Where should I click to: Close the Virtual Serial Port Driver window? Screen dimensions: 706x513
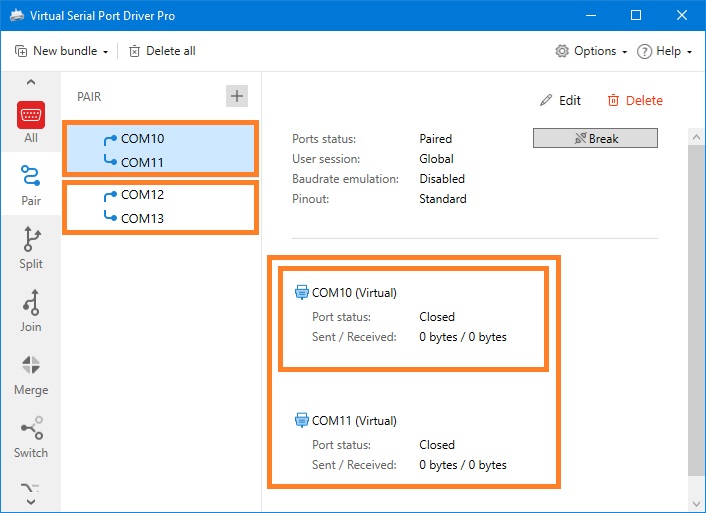(682, 15)
